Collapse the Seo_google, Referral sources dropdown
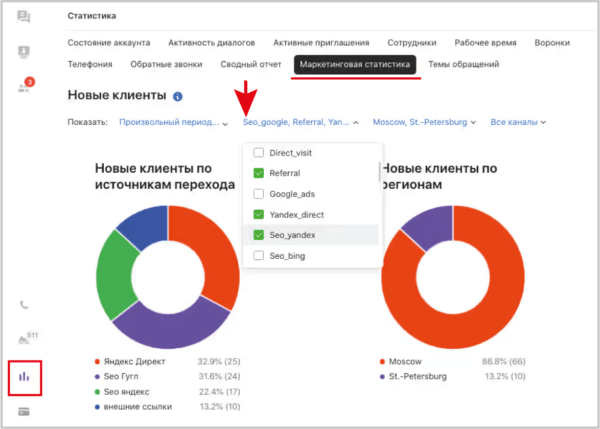The image size is (600, 429). pyautogui.click(x=301, y=122)
